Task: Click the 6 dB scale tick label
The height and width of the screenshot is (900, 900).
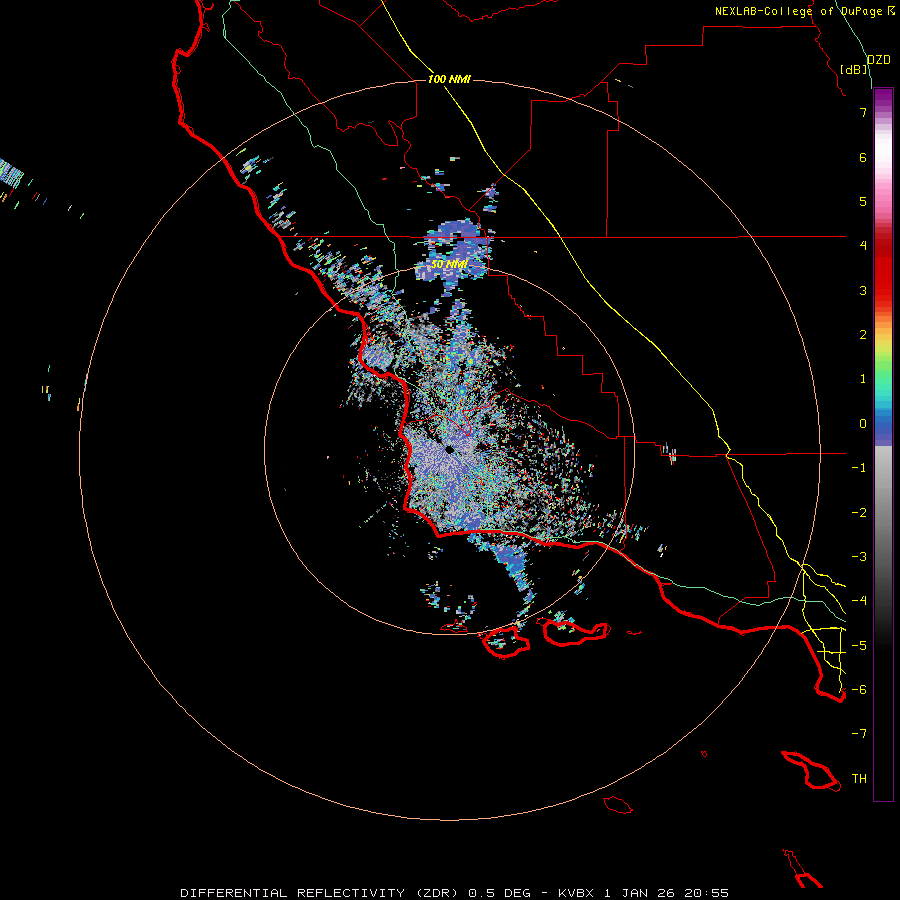Action: point(862,157)
